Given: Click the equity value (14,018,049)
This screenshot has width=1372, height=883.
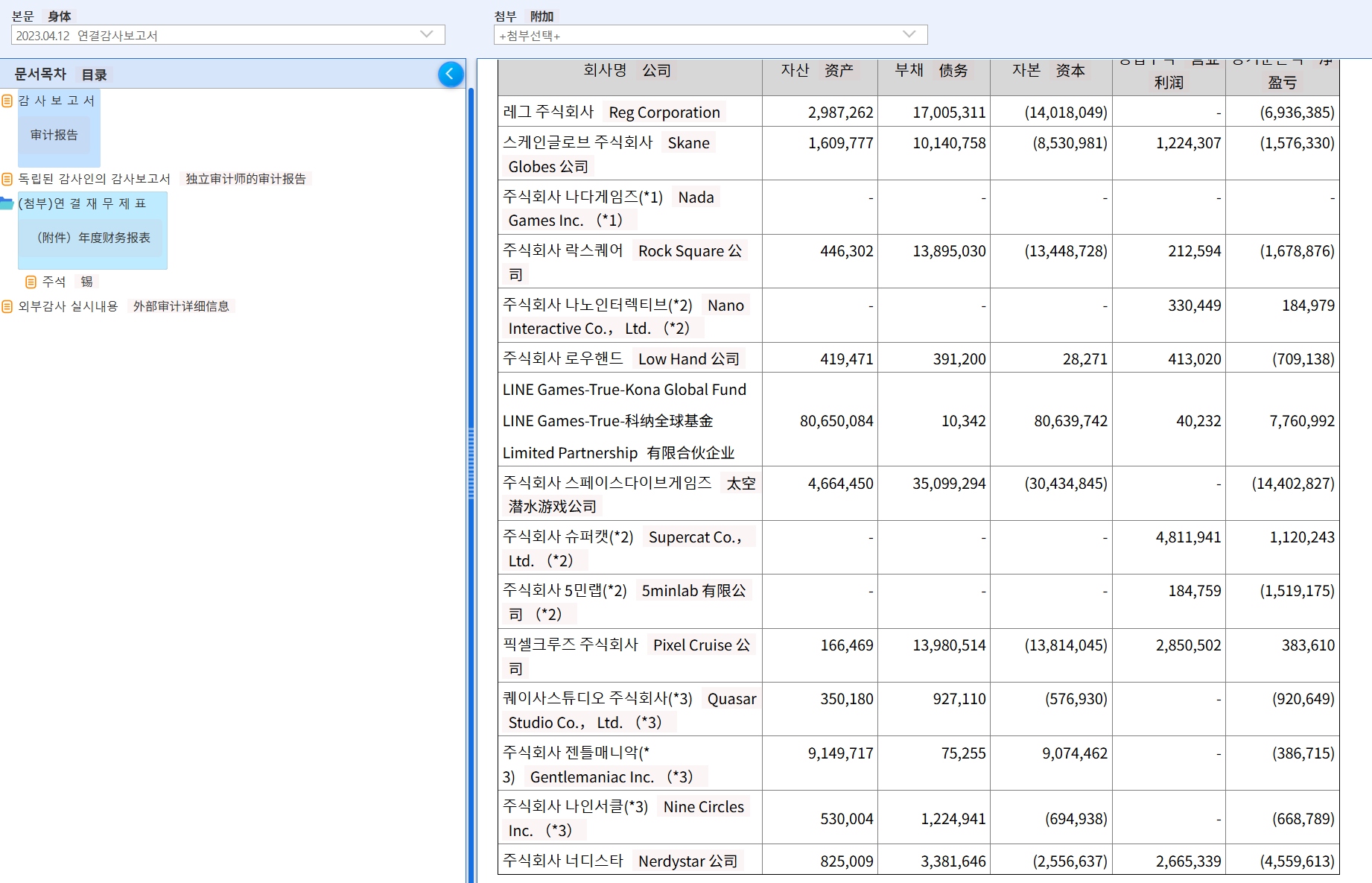Looking at the screenshot, I should [x=1066, y=113].
